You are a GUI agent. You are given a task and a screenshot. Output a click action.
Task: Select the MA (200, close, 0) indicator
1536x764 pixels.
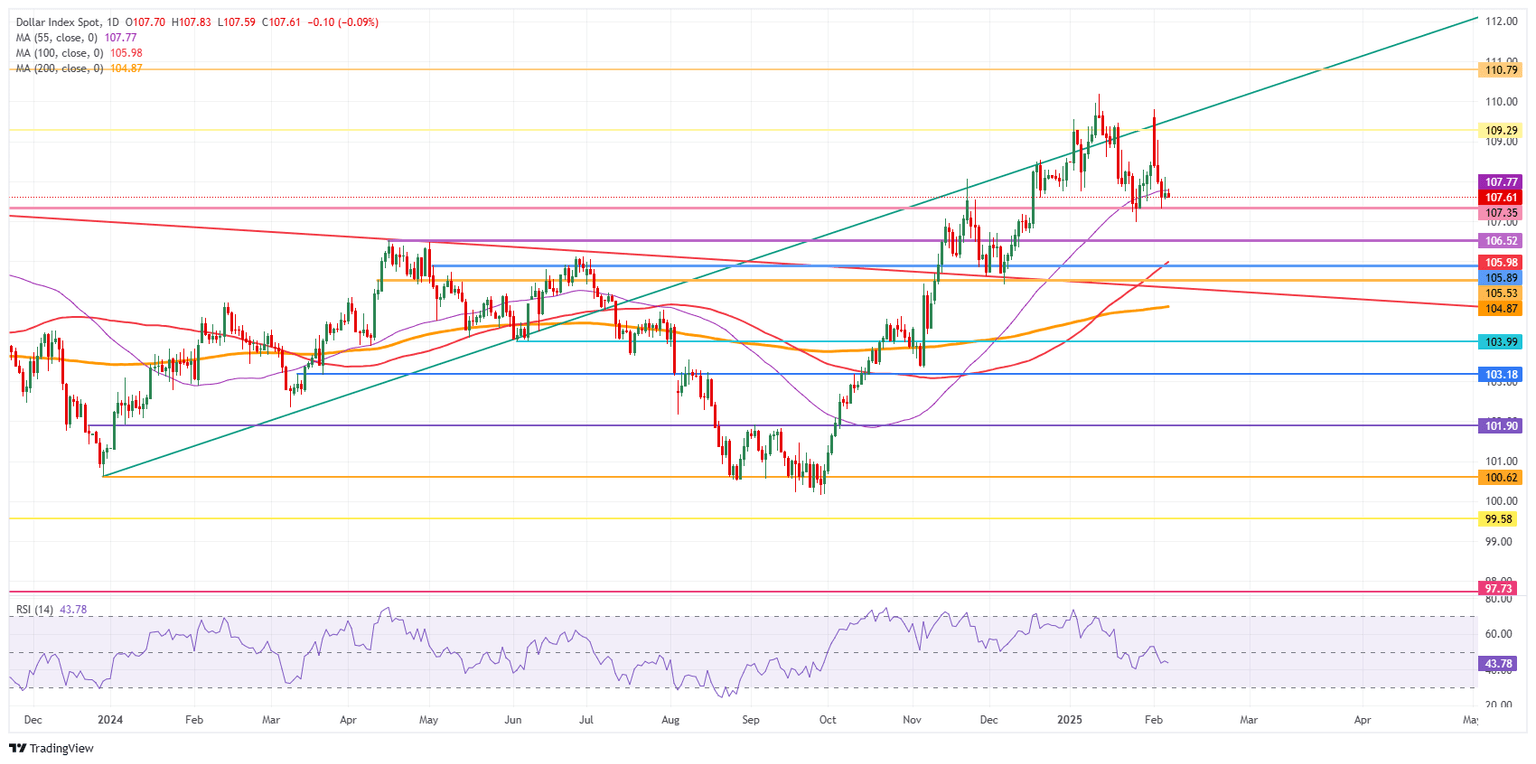[63, 70]
